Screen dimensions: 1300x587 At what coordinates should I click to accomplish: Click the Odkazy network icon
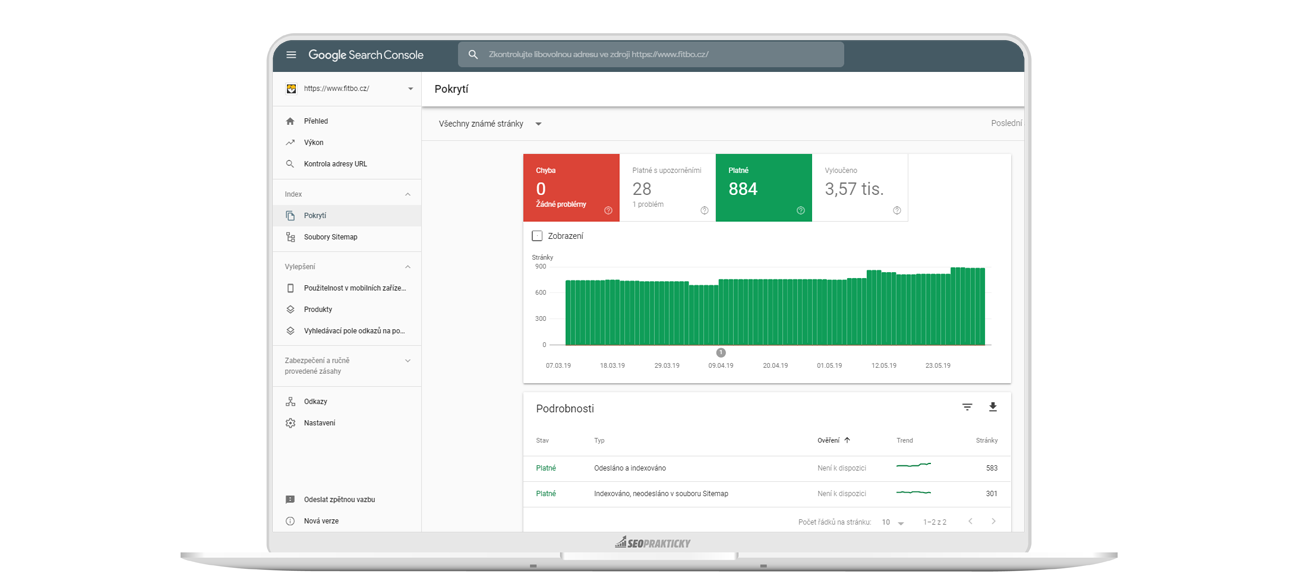(290, 402)
